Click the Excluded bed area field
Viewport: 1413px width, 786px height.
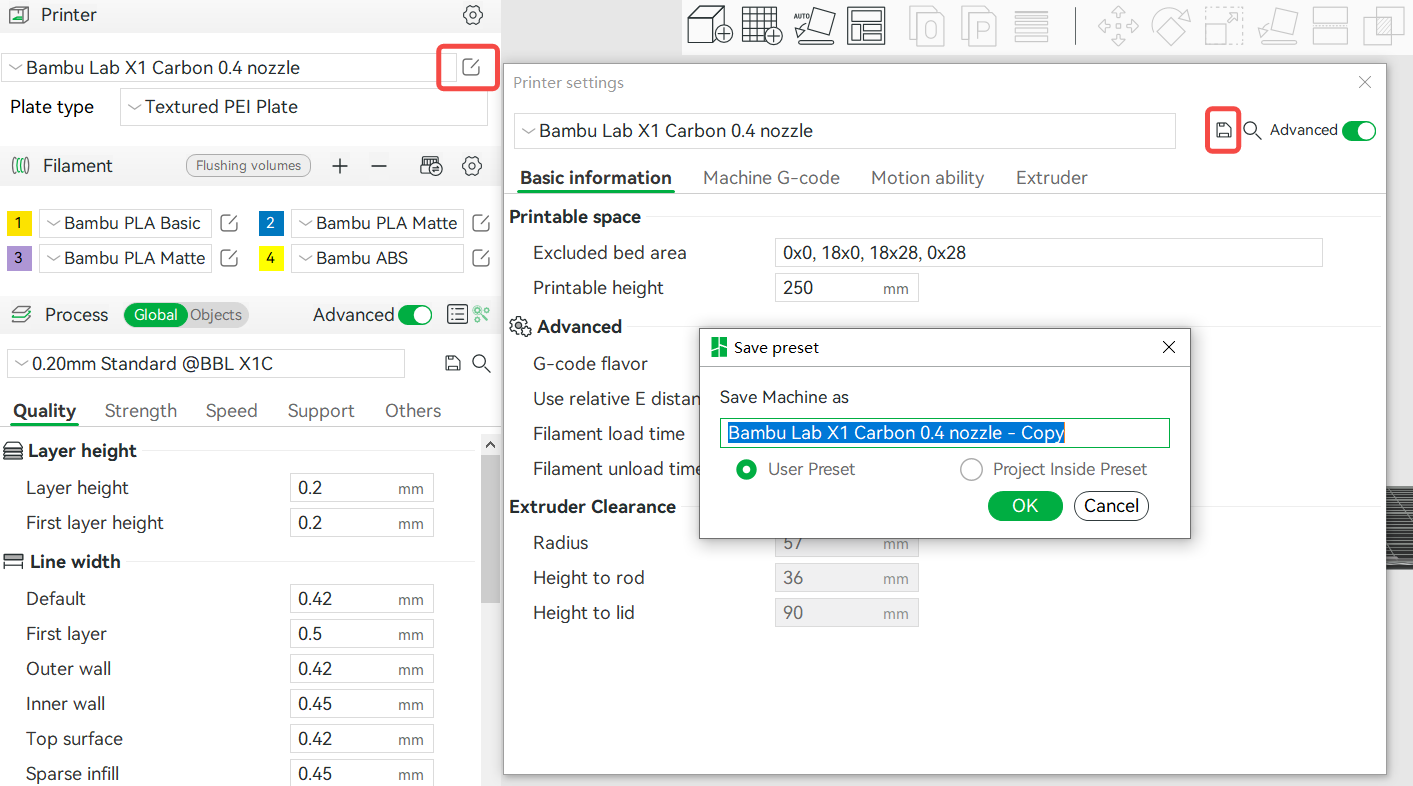[1048, 253]
